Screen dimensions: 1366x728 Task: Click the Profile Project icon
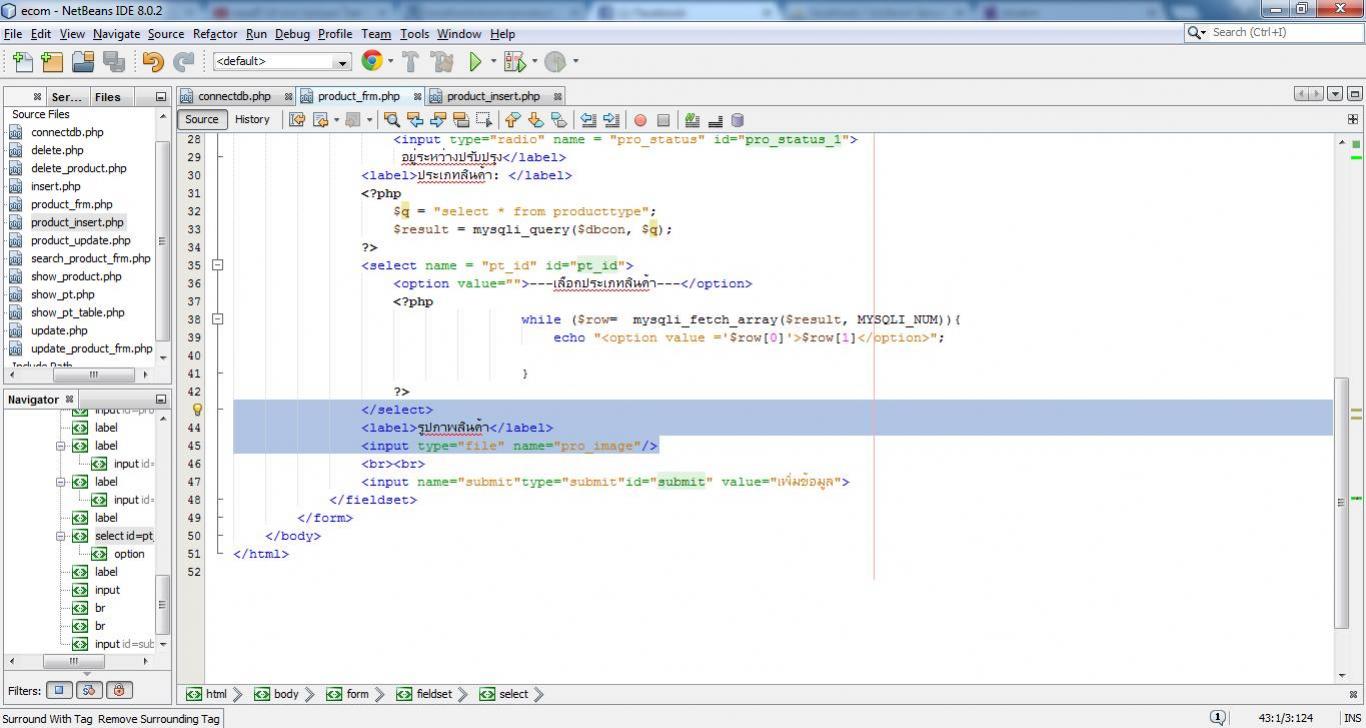point(556,62)
